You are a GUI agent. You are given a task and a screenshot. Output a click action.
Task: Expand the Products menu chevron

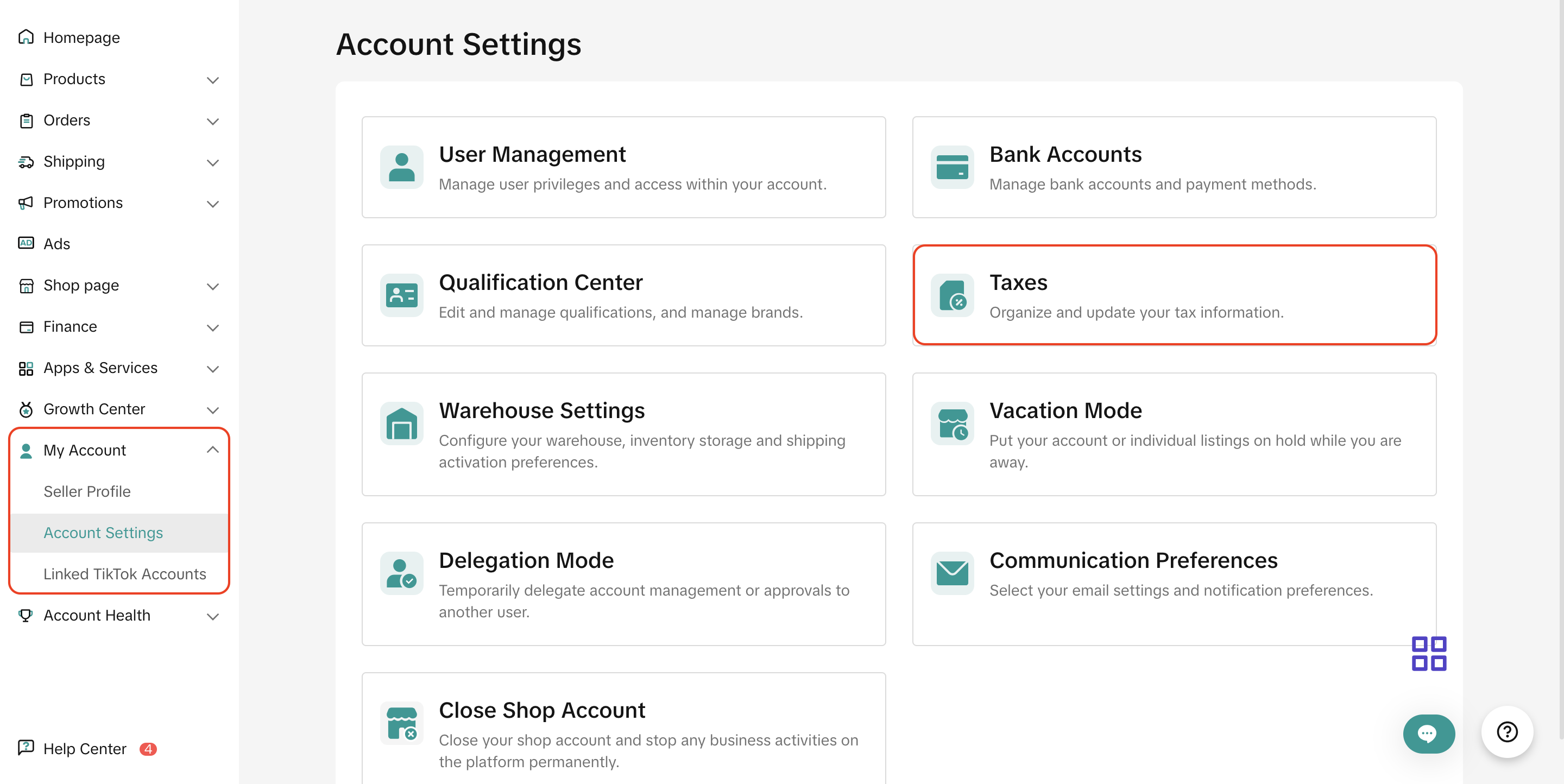tap(212, 80)
